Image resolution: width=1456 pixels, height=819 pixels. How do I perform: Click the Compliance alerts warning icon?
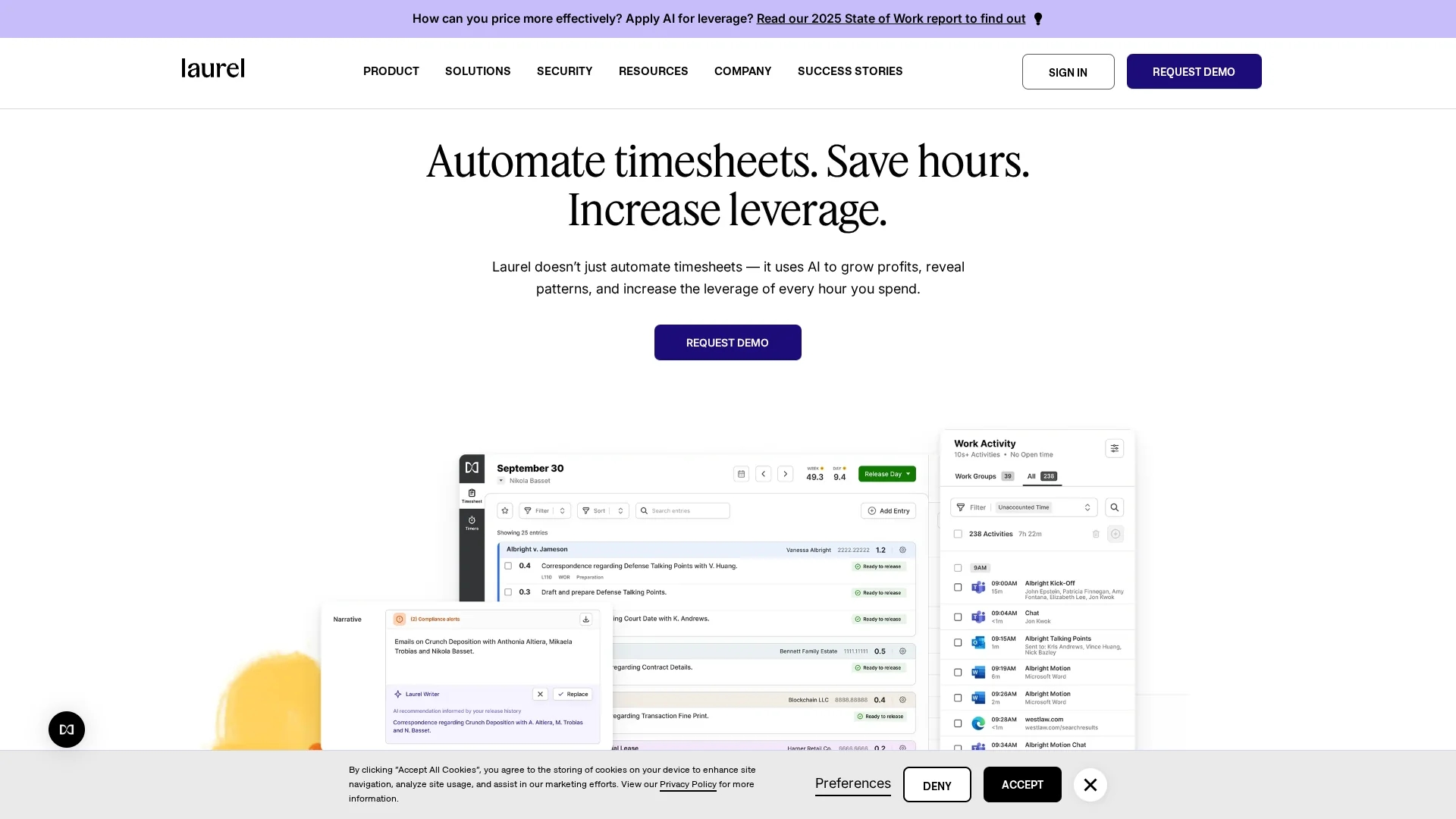pyautogui.click(x=400, y=620)
